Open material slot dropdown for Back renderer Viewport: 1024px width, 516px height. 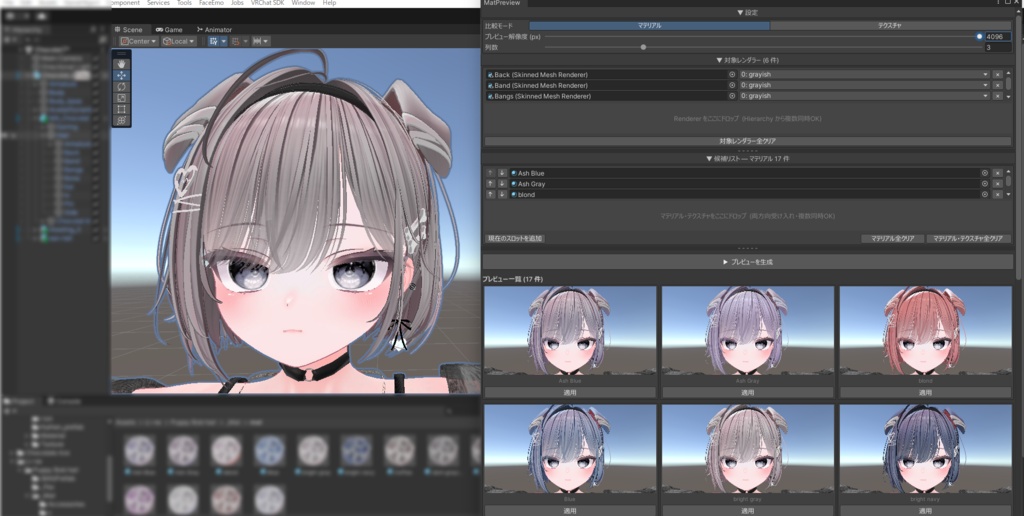pyautogui.click(x=865, y=74)
